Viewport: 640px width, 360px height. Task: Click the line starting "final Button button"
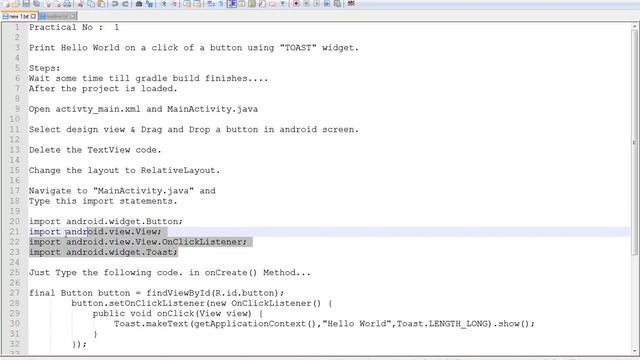point(156,293)
